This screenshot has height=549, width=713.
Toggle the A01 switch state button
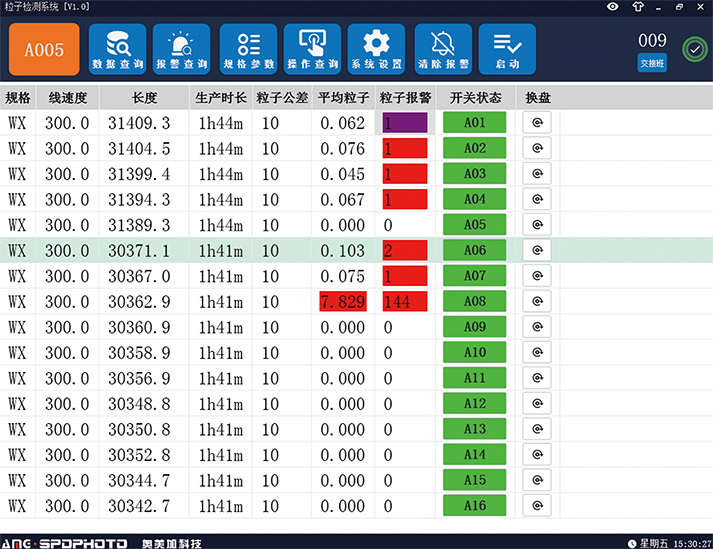474,123
